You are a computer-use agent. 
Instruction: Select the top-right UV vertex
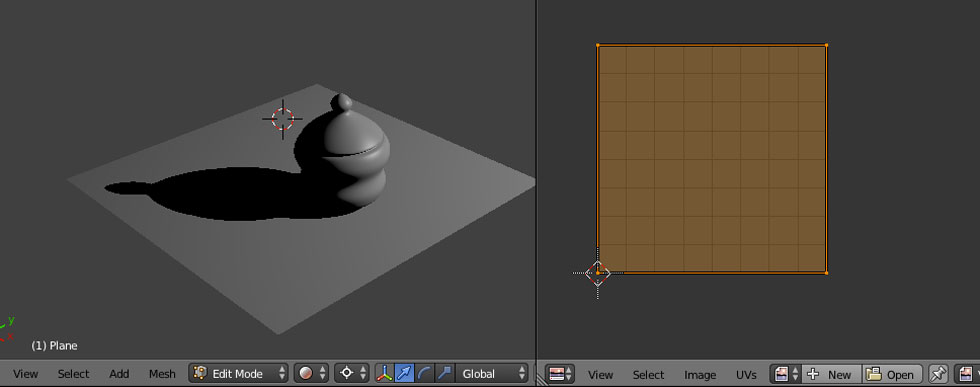(826, 45)
